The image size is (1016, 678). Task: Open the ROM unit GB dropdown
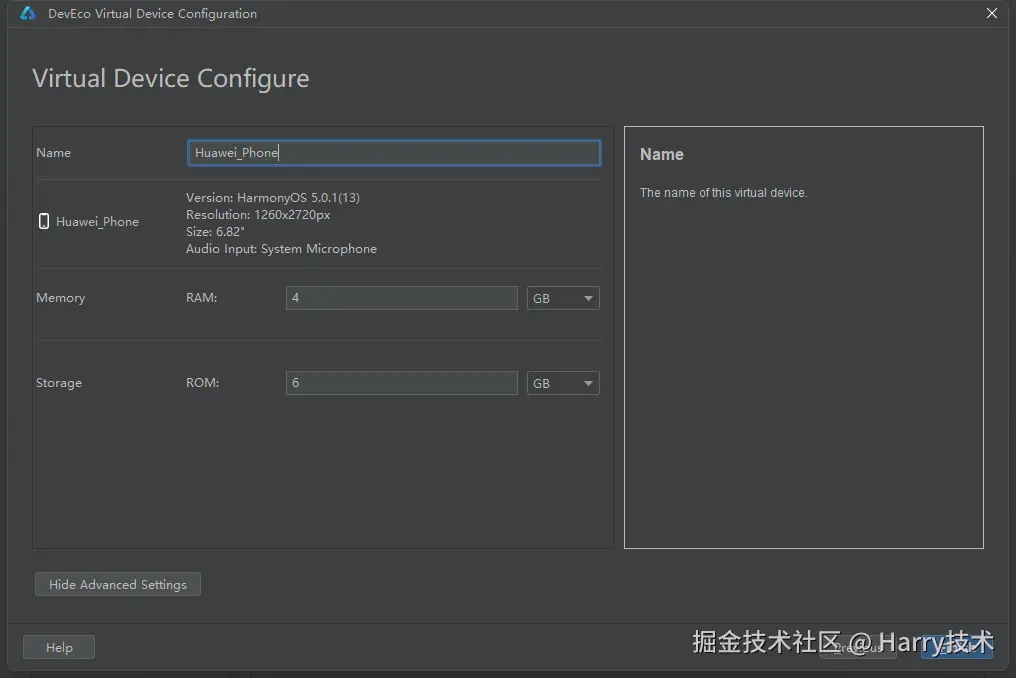(563, 383)
